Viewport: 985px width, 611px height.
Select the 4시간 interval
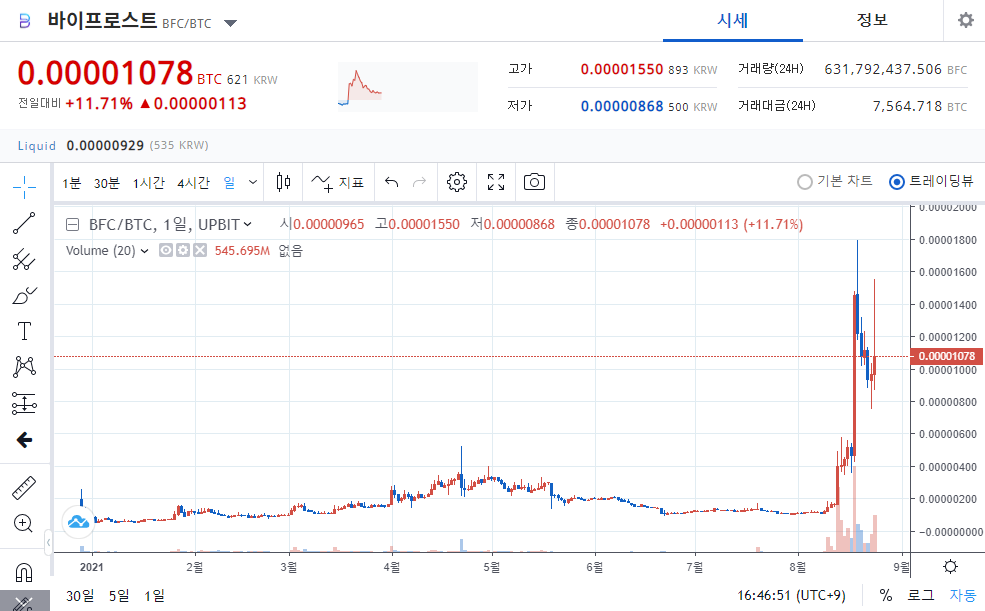pos(193,183)
